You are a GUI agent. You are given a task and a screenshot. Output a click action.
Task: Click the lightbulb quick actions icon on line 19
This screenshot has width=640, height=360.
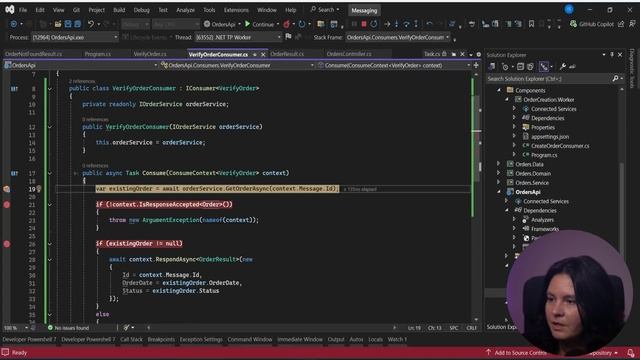pos(39,189)
